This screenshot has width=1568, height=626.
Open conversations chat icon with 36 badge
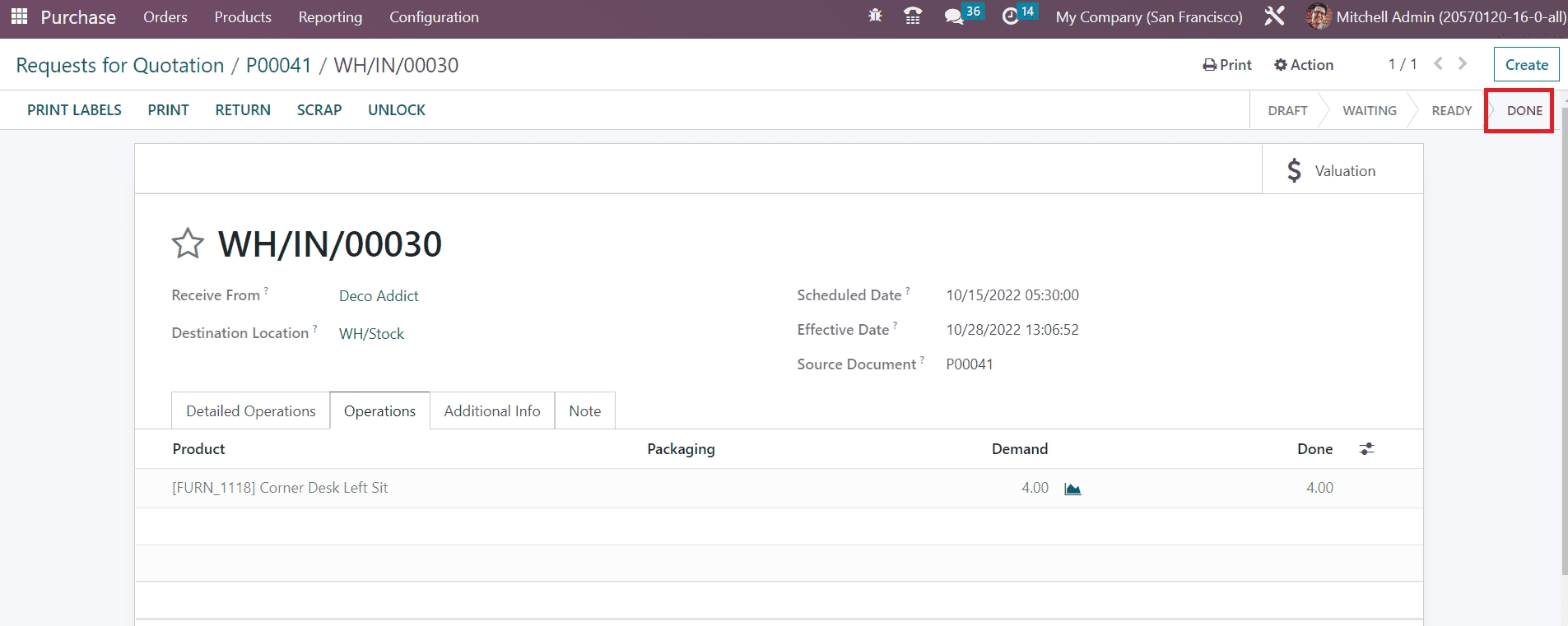click(955, 16)
